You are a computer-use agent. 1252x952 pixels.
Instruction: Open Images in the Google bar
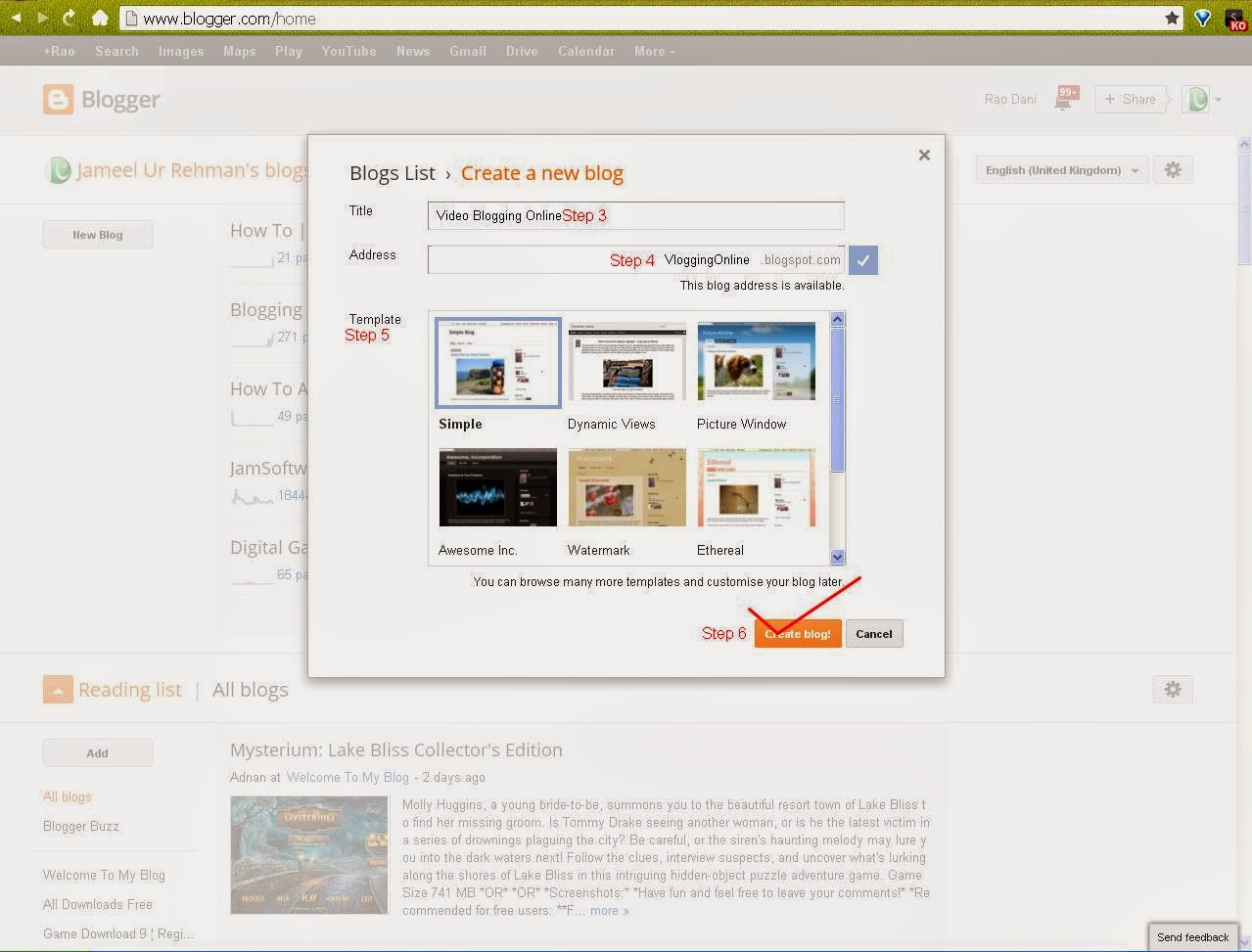coord(181,51)
